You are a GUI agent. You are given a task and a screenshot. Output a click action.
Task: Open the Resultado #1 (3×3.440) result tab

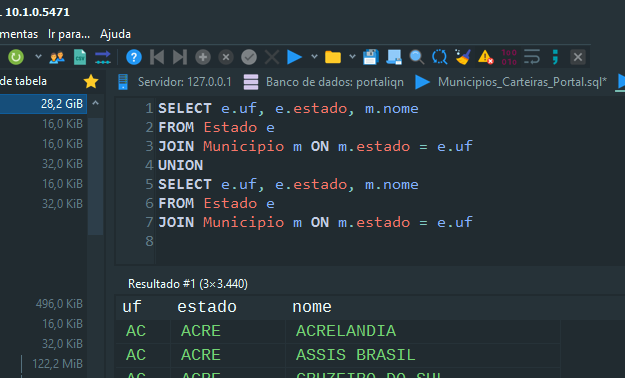[x=188, y=284]
